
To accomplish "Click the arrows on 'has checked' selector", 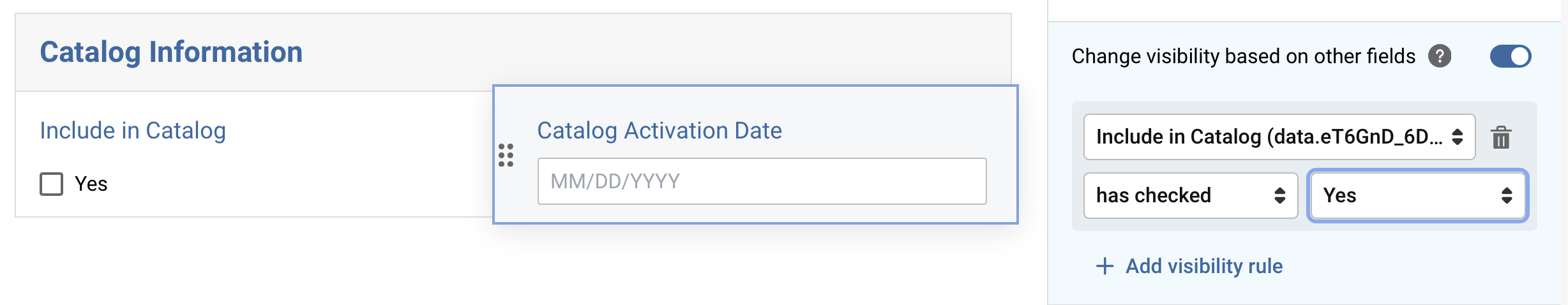I will (1279, 195).
